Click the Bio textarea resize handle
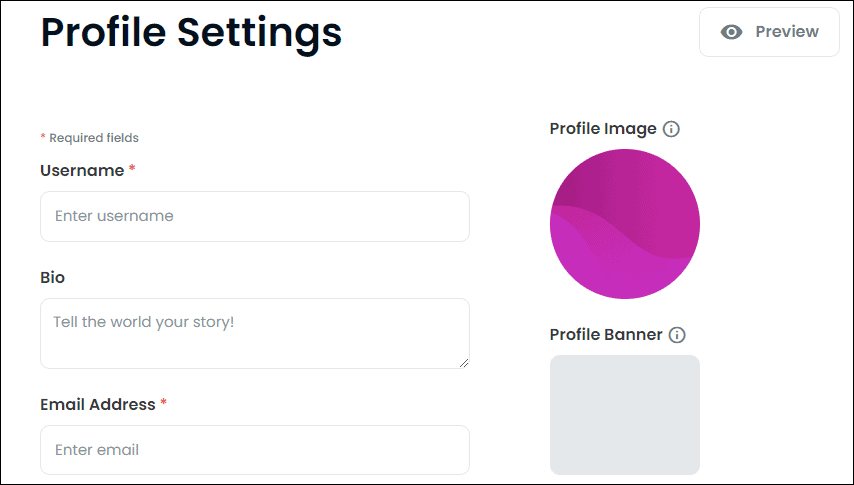Image resolution: width=854 pixels, height=485 pixels. 463,362
